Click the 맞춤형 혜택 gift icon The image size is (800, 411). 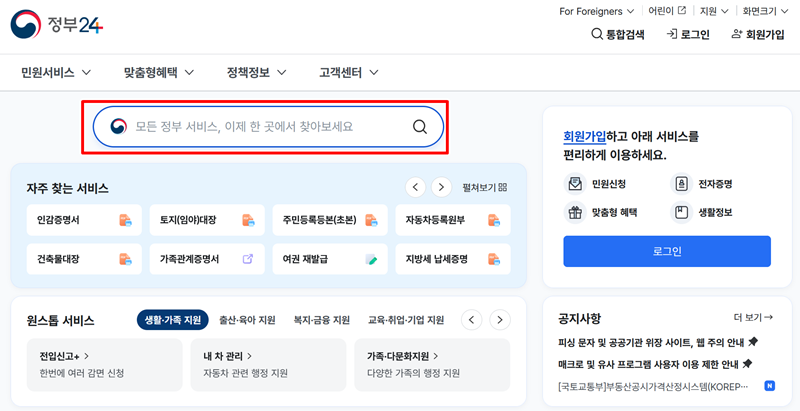coord(576,213)
